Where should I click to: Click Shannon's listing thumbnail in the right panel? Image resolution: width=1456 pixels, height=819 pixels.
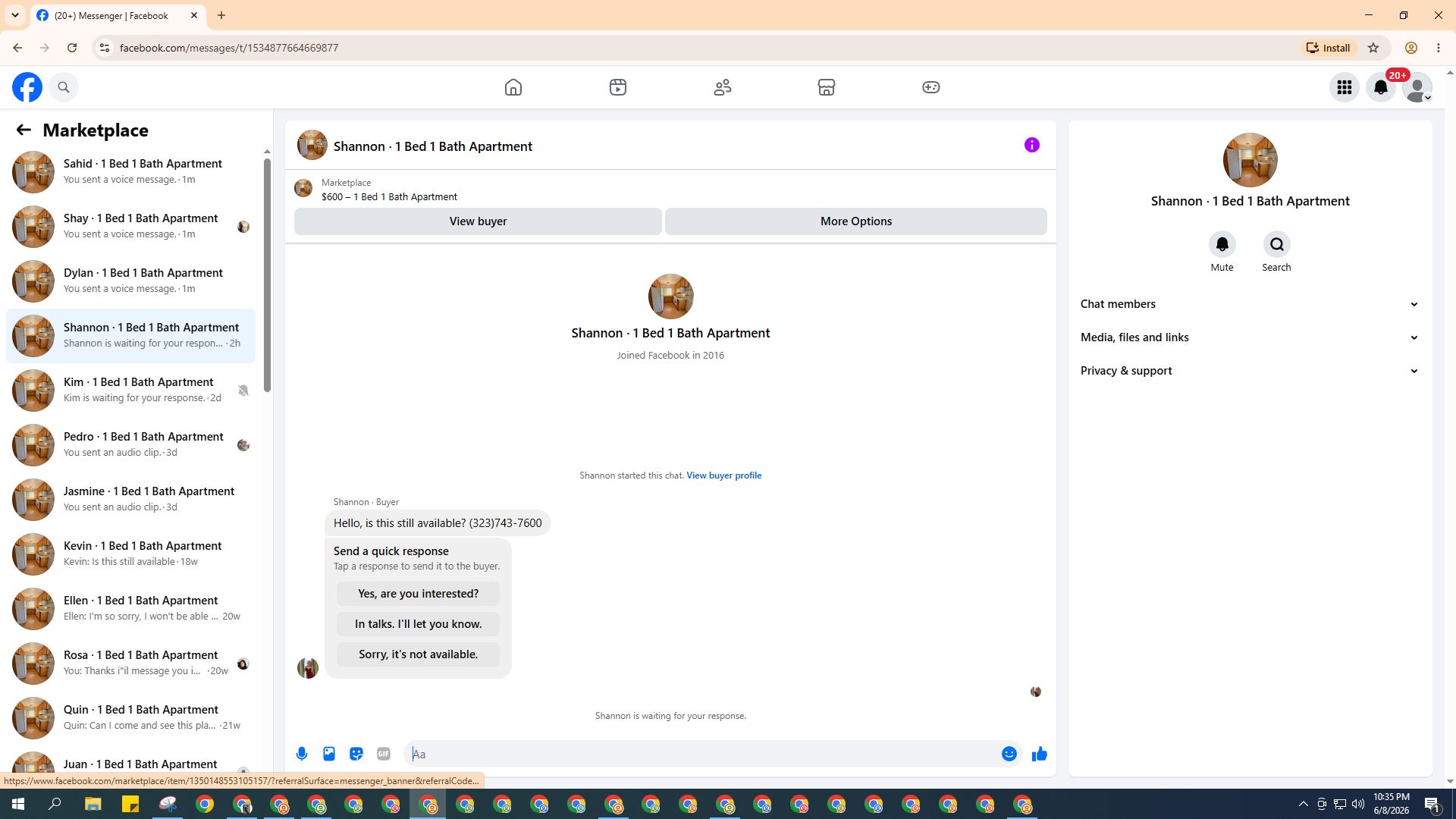pos(1250,160)
